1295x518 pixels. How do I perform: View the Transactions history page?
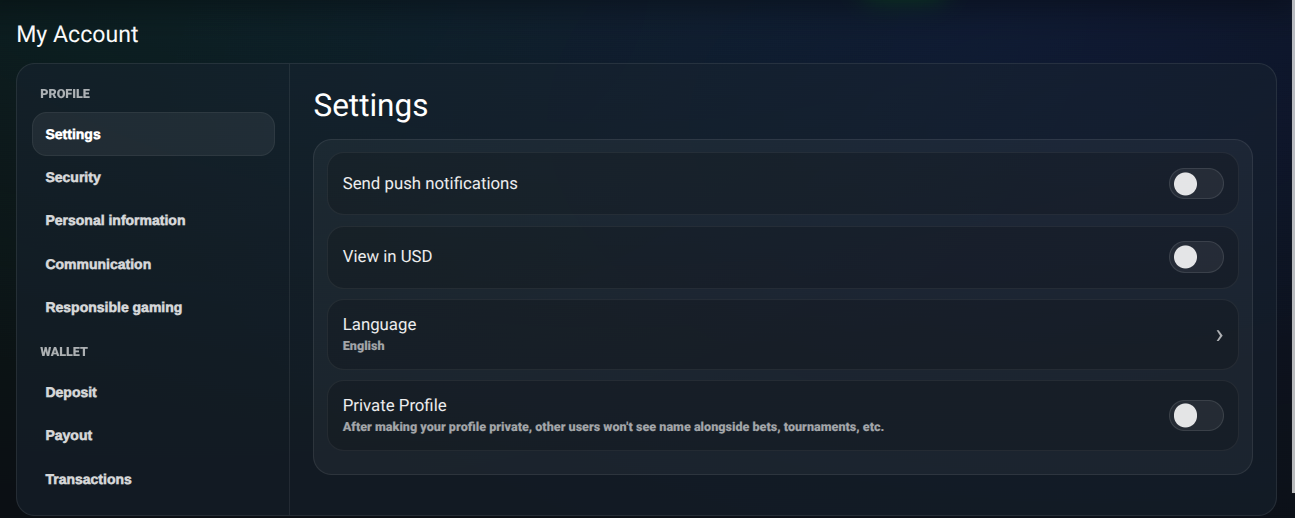click(88, 479)
